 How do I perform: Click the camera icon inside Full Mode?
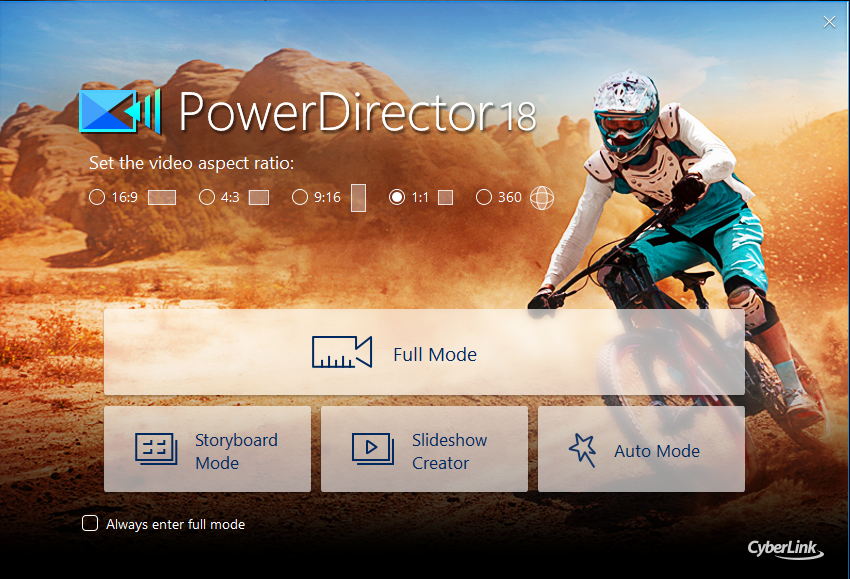tap(340, 351)
